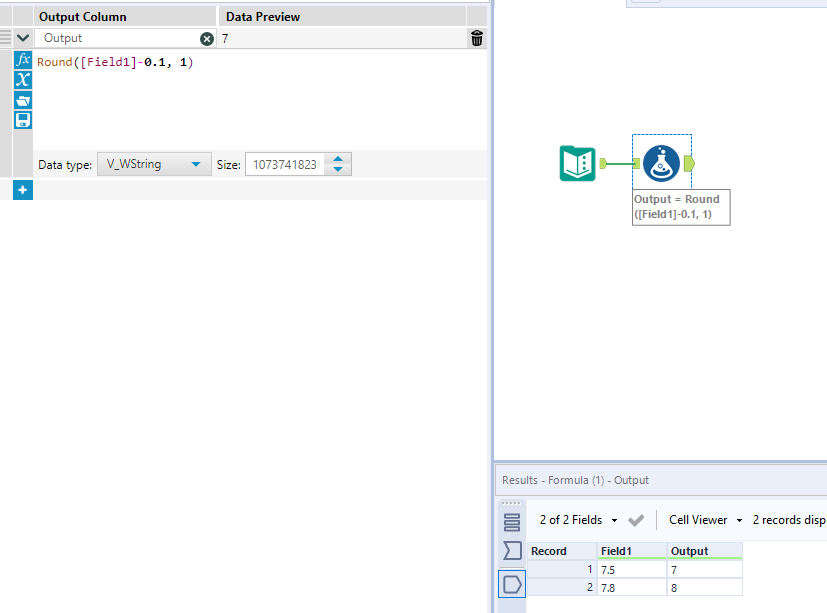Viewport: 827px width, 613px height.
Task: Save the expression with the save icon
Action: (x=22, y=120)
